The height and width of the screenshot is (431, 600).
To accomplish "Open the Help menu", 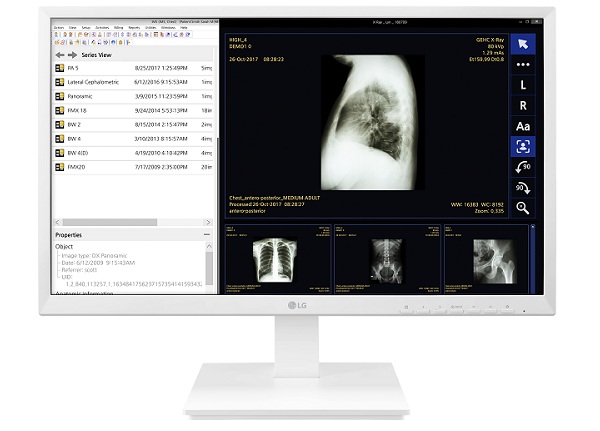I will coord(184,28).
